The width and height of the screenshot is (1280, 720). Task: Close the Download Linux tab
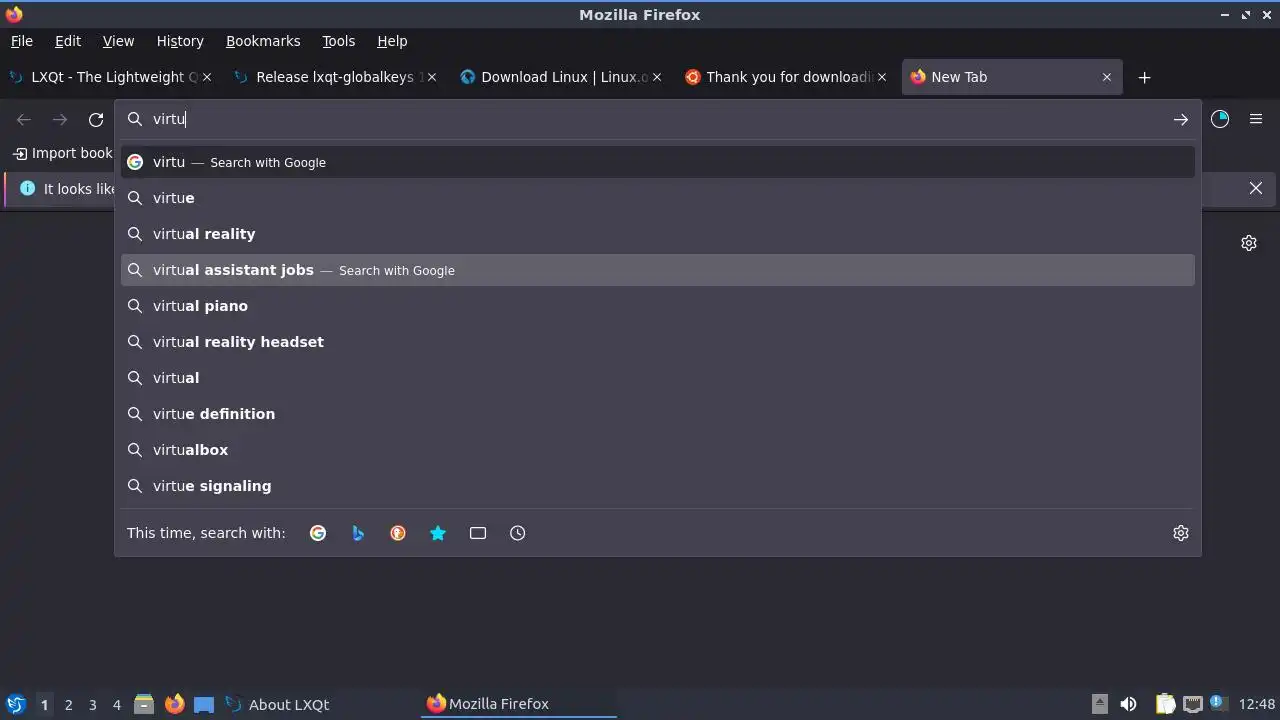coord(657,77)
